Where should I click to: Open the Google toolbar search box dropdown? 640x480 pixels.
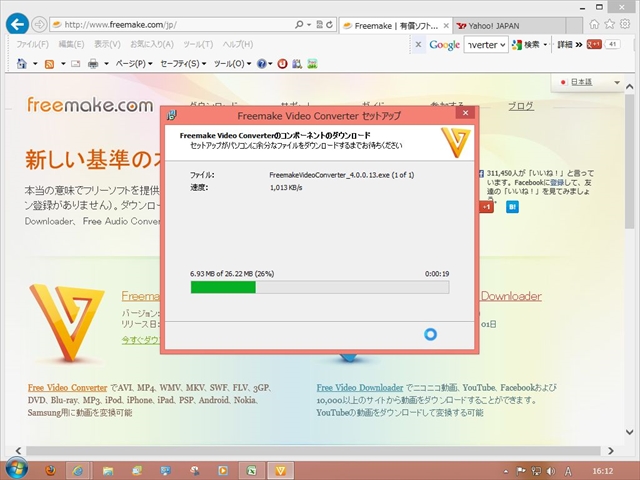coord(502,44)
